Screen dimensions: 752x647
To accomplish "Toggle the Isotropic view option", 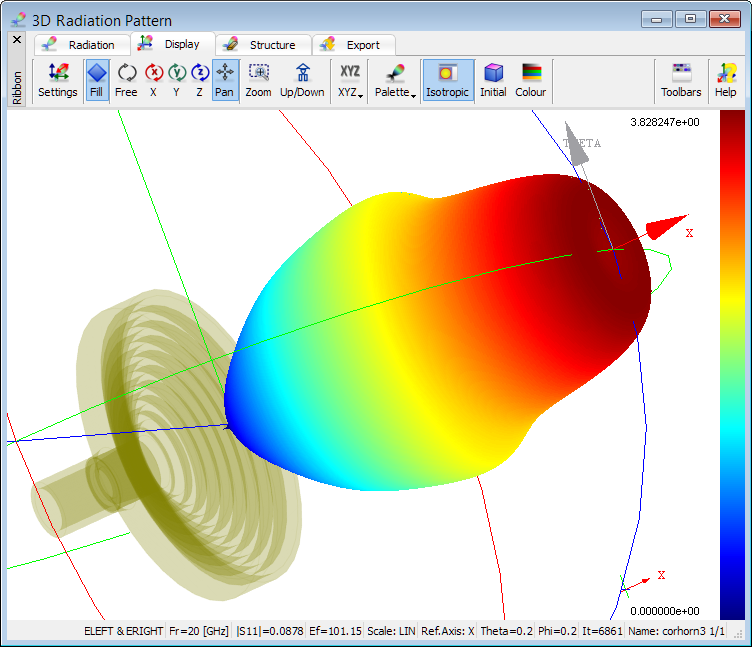I will pyautogui.click(x=447, y=80).
